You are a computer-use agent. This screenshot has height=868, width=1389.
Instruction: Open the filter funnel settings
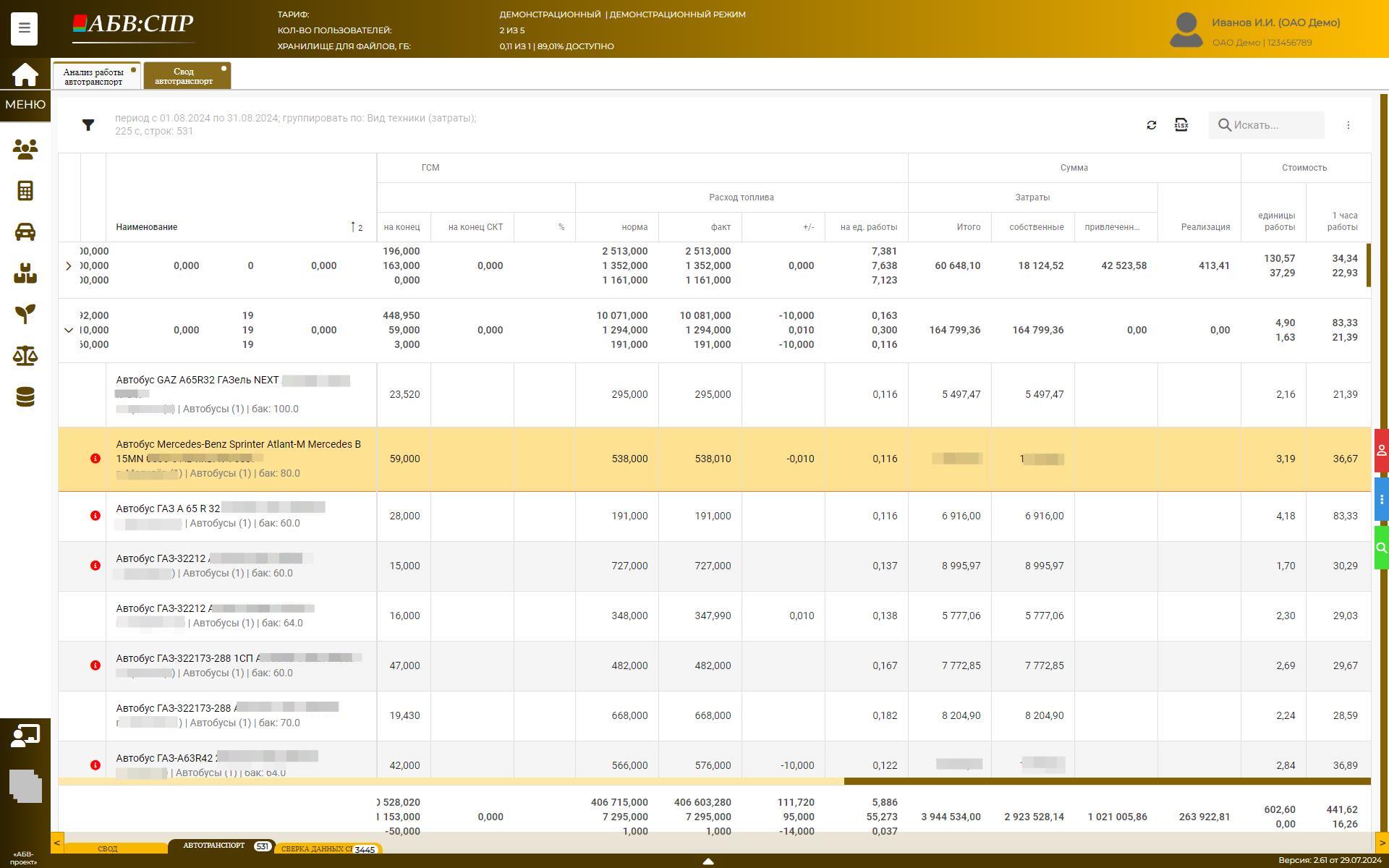point(88,125)
